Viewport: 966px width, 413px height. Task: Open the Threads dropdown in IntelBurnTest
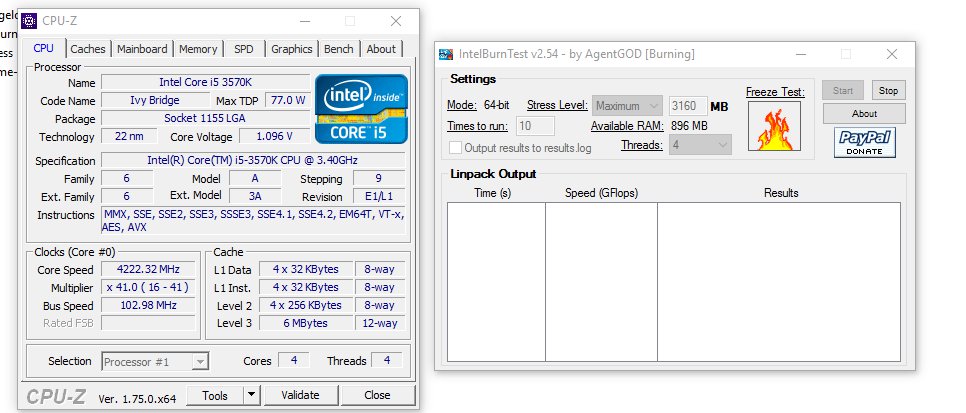click(700, 145)
